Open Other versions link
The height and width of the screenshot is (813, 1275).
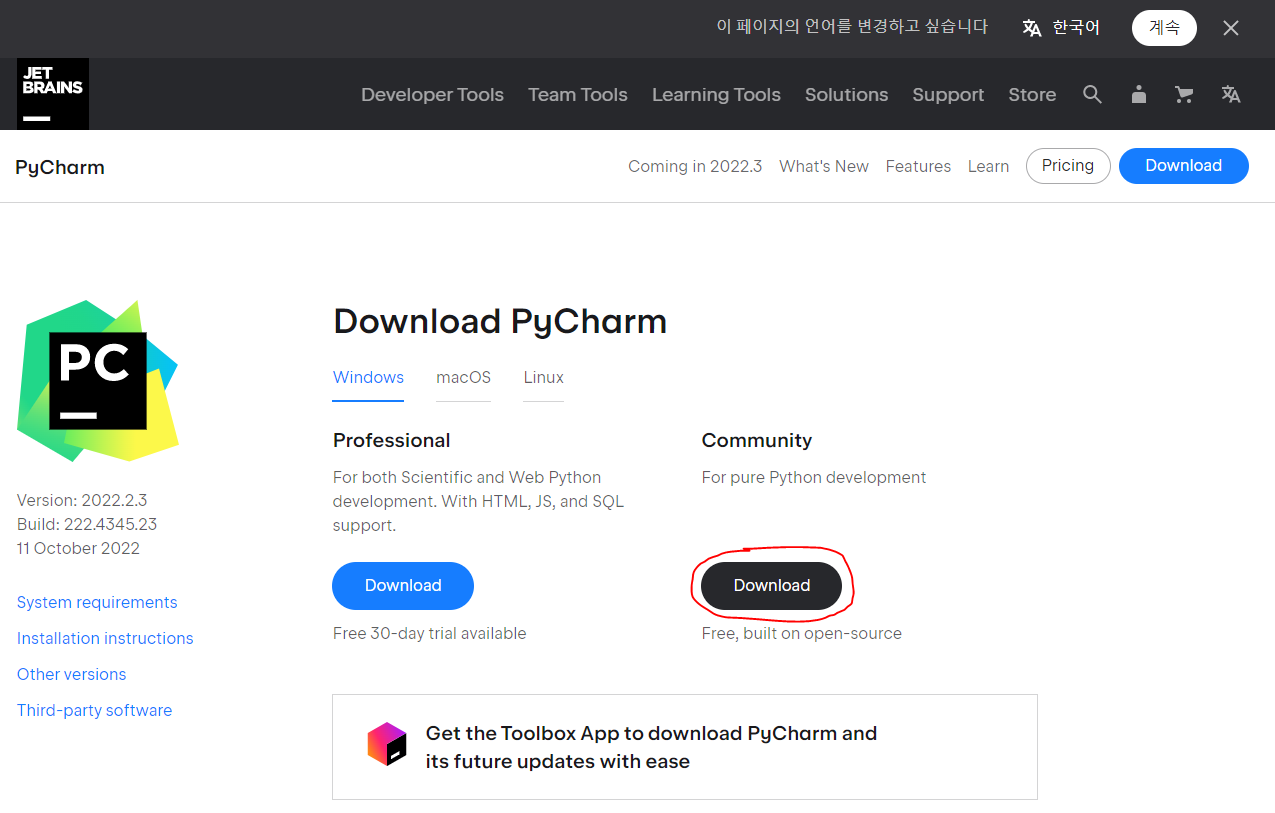pyautogui.click(x=71, y=674)
